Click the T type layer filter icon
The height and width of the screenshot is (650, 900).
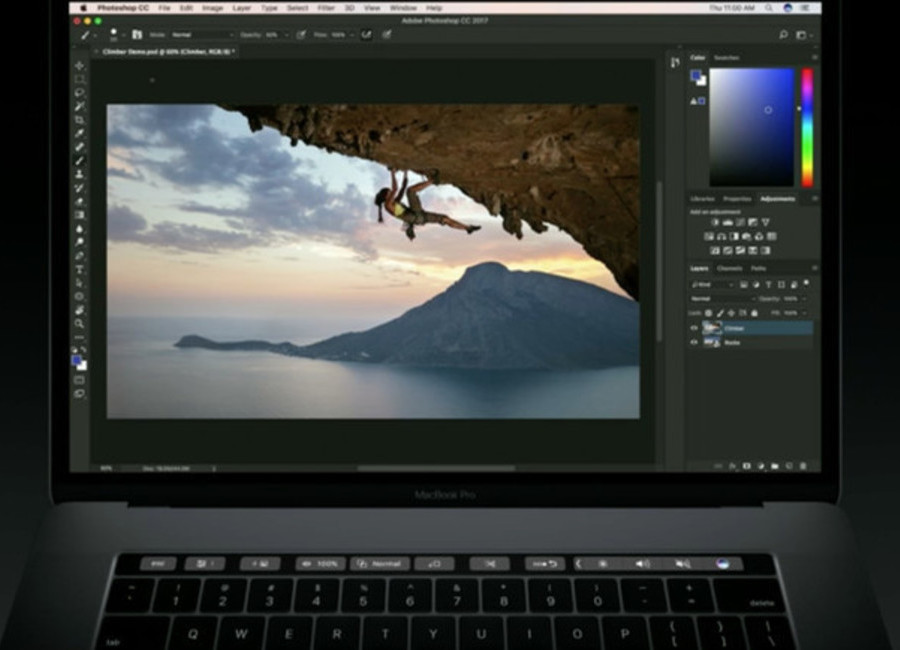pos(769,284)
